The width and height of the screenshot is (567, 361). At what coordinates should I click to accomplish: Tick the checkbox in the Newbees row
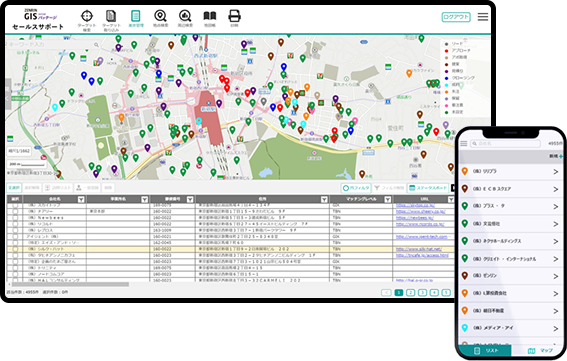point(15,218)
